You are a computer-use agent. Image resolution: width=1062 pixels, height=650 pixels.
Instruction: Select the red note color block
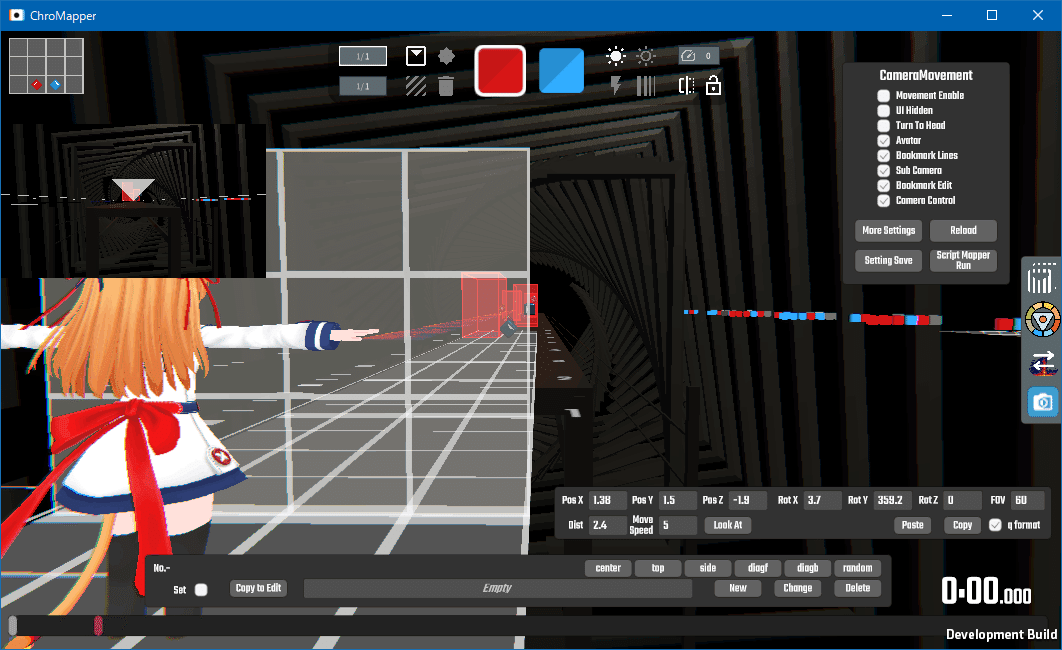[500, 70]
